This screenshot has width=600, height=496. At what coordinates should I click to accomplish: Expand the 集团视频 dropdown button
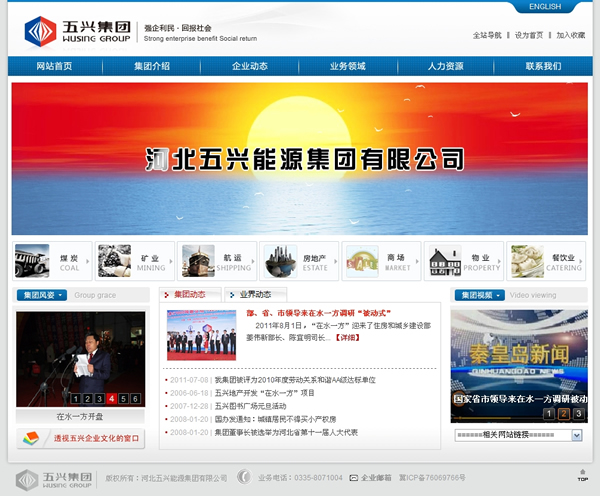tap(480, 295)
